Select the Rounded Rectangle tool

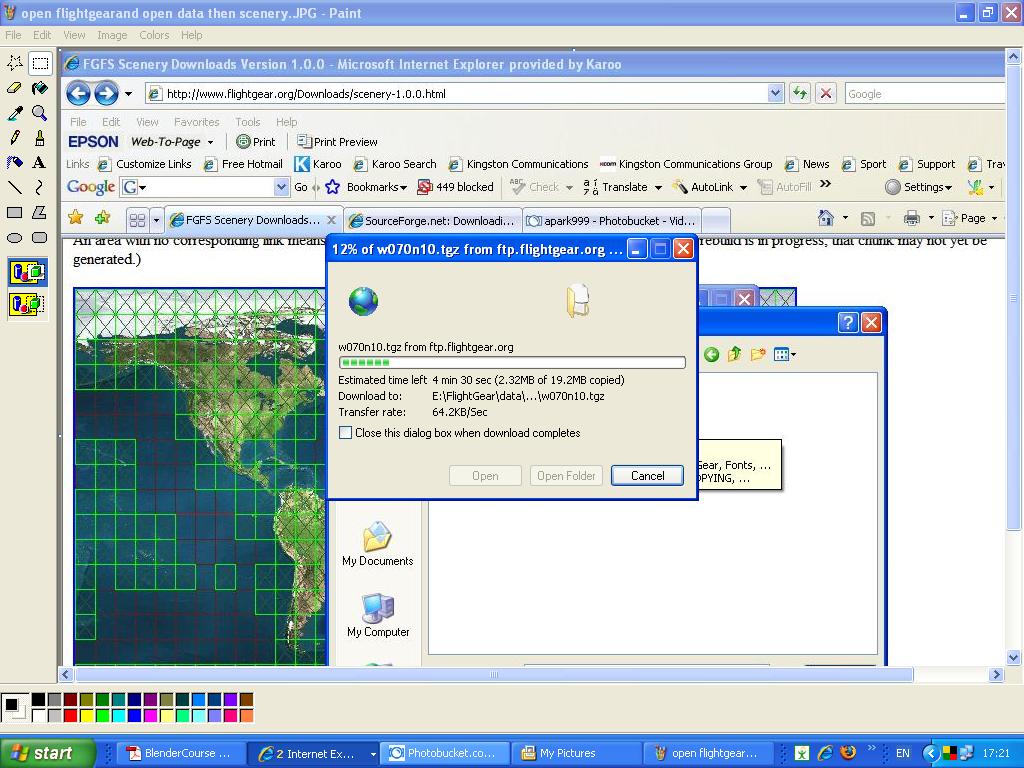pyautogui.click(x=40, y=237)
